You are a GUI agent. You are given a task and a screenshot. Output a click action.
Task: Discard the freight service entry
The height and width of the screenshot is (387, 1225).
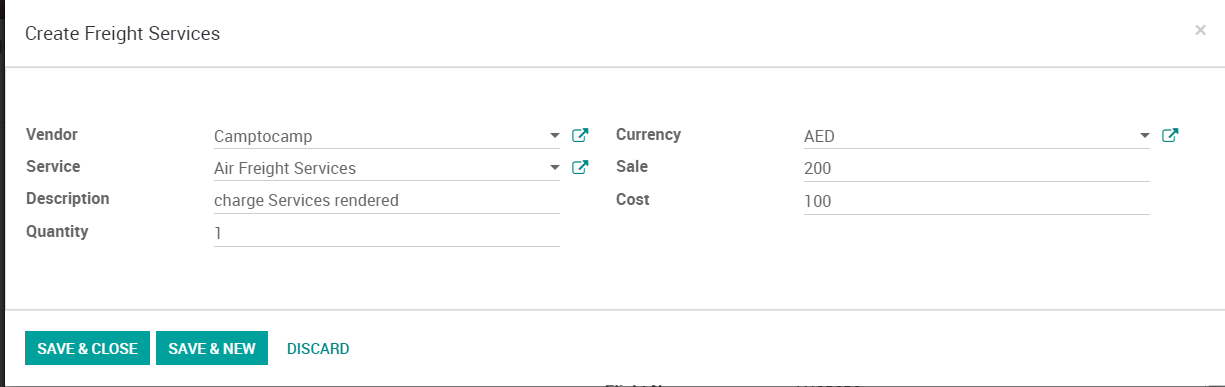coord(318,348)
